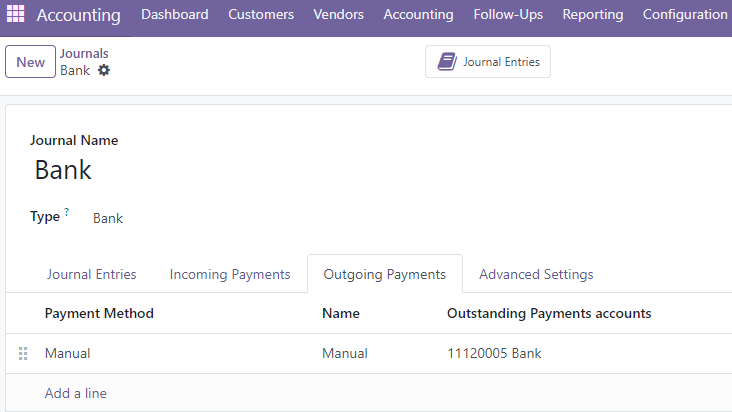Grab the drag handle on Manual row

(23, 354)
